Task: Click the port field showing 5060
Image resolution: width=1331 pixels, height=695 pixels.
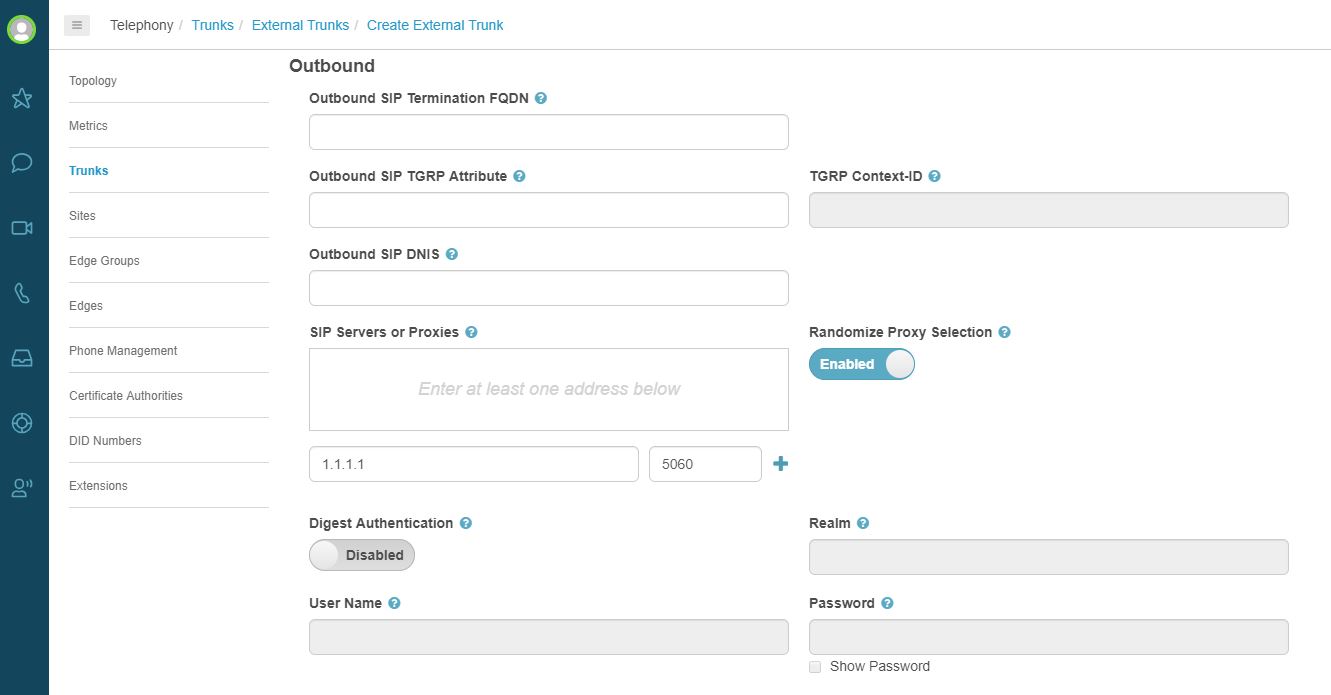Action: pos(705,464)
